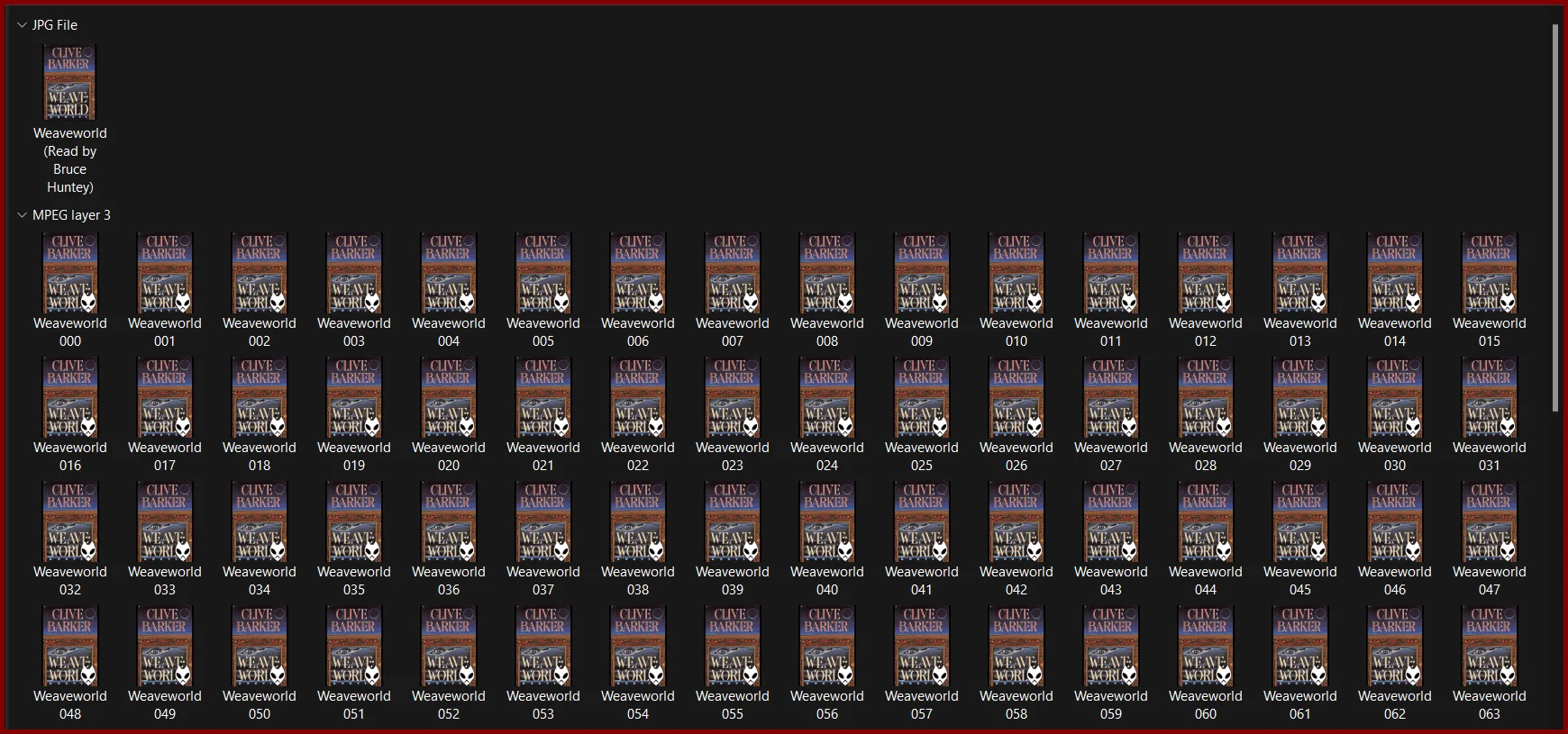Select the Weaveworld 028 audio file icon
The height and width of the screenshot is (734, 1568).
pos(1206,397)
